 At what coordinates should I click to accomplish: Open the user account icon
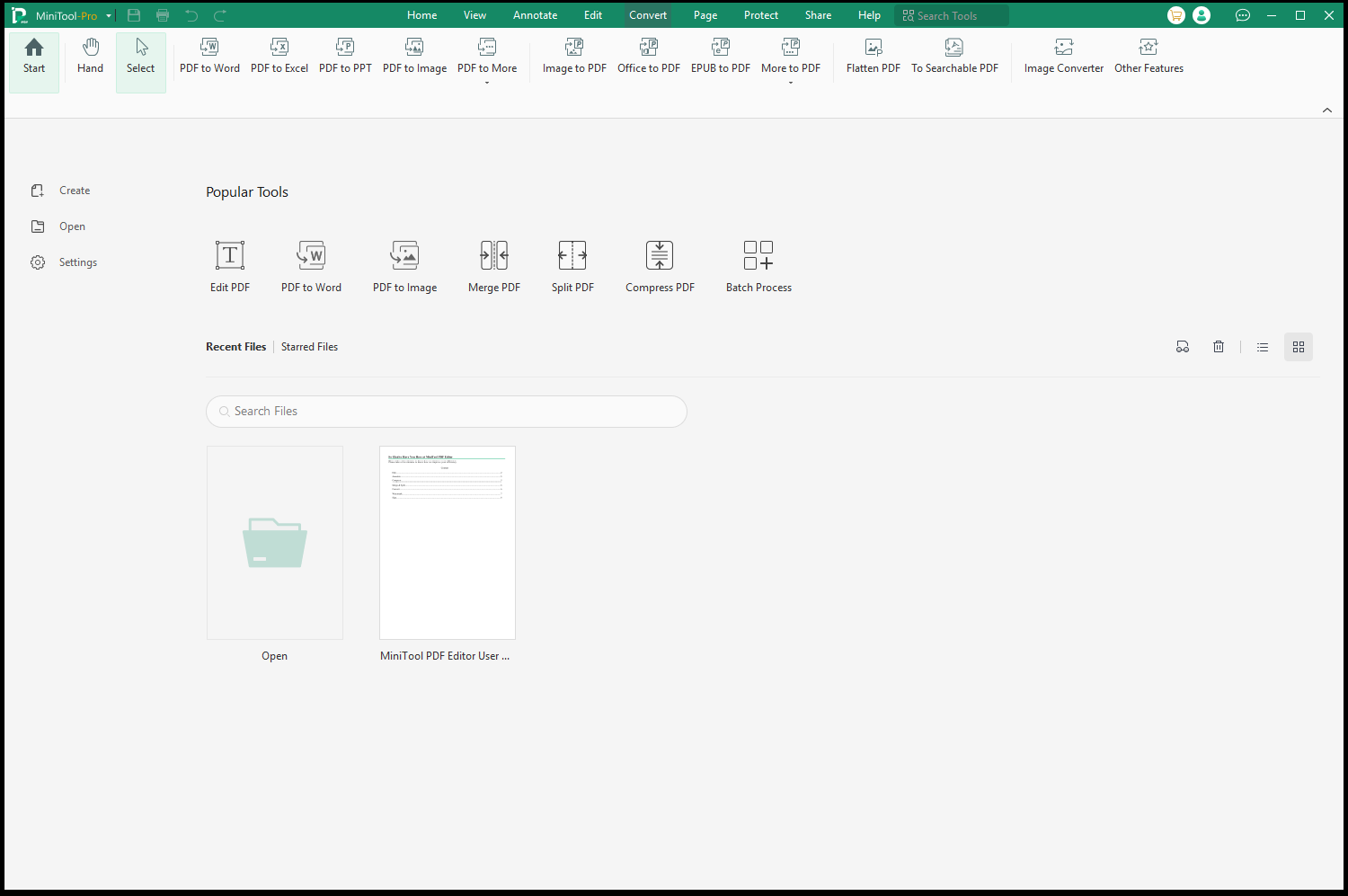[1202, 15]
